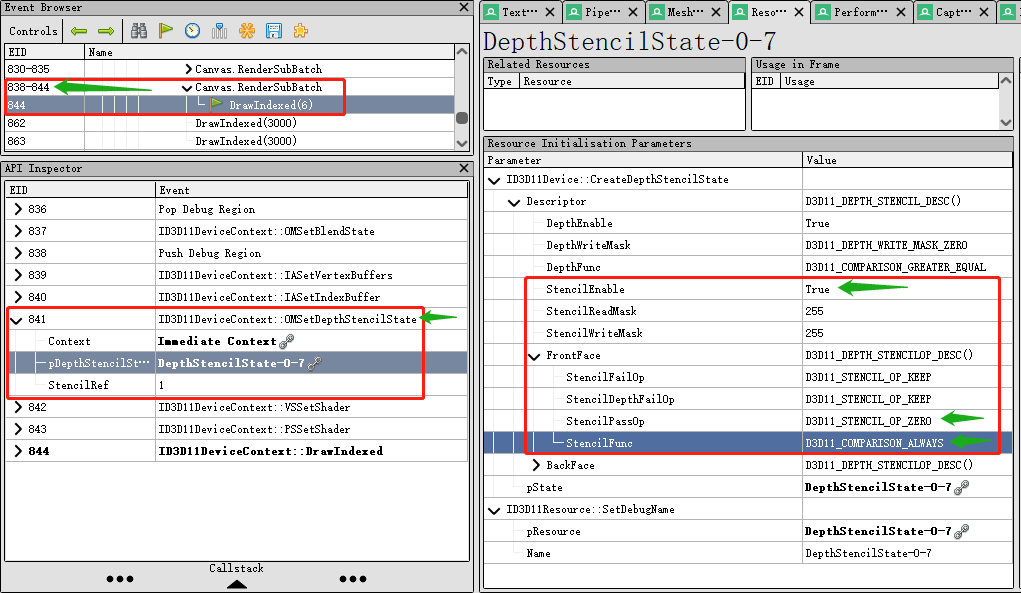
Task: Click the clock icon to time drawcalls
Action: [192, 31]
